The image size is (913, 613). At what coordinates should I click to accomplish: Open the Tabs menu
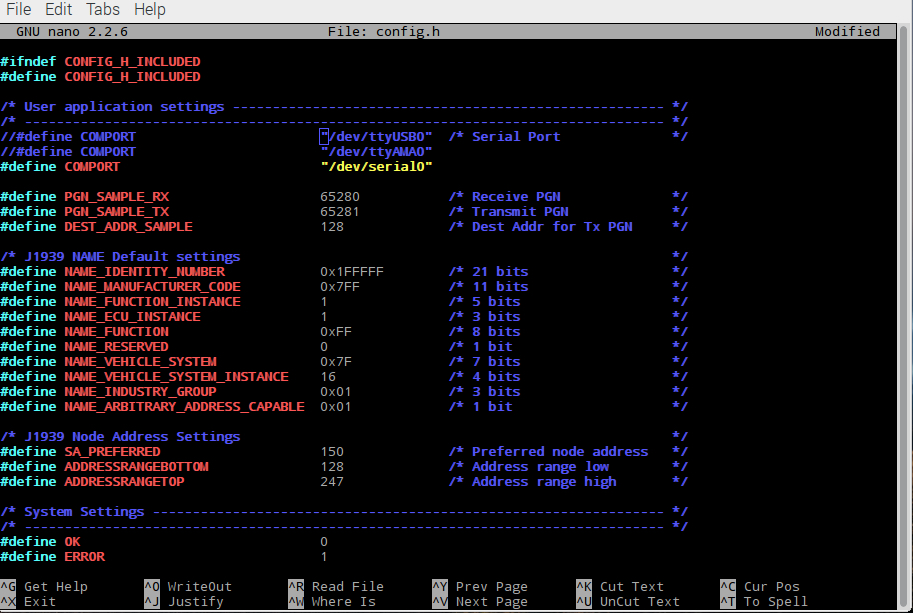click(x=103, y=10)
